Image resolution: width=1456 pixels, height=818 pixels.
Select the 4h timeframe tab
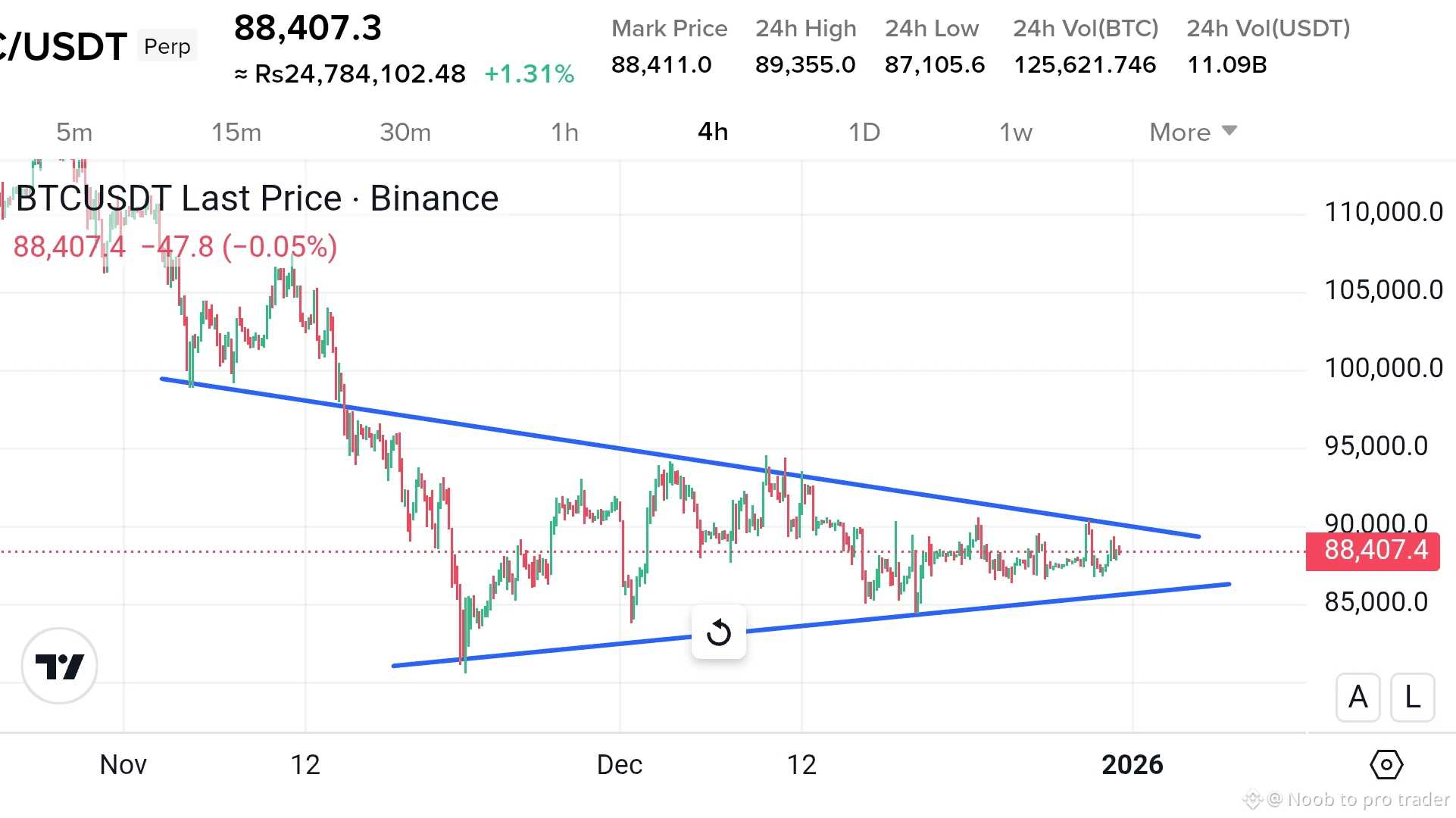click(x=713, y=132)
